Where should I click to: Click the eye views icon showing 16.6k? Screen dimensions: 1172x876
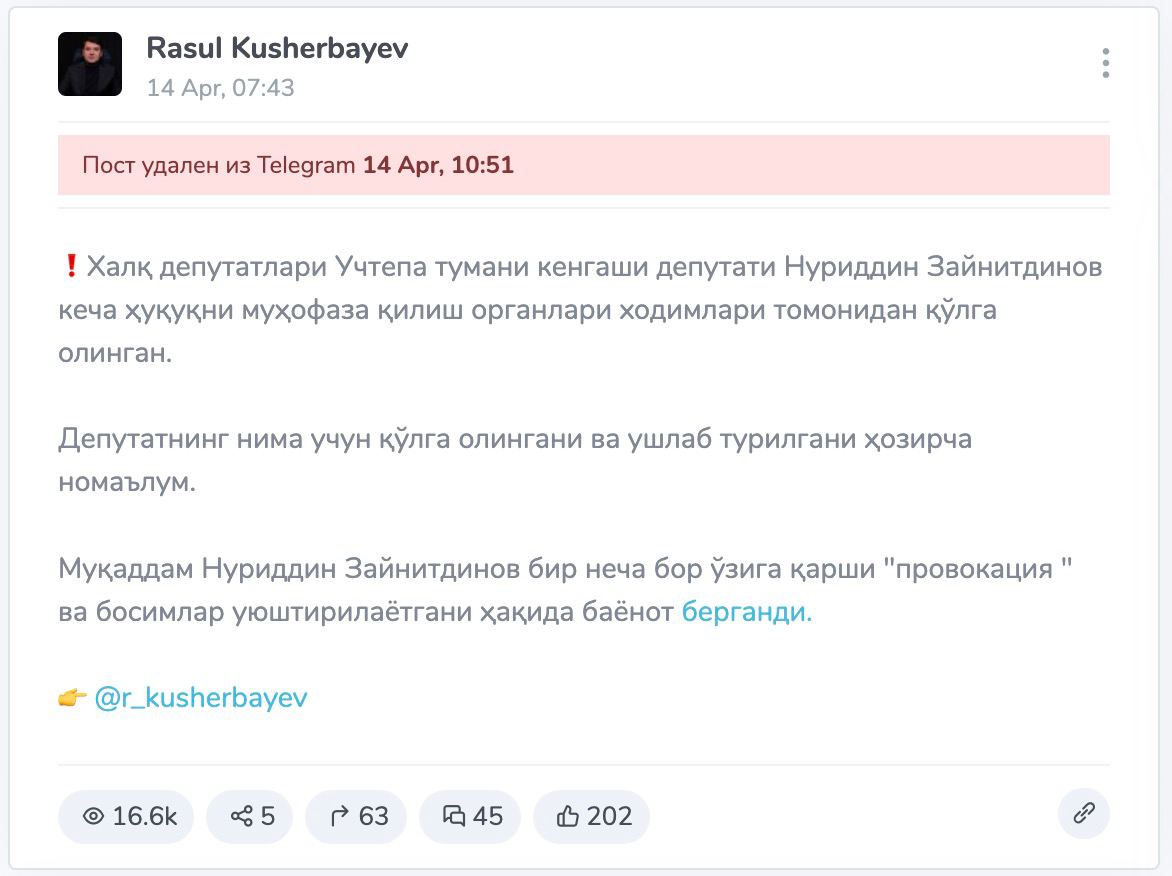tap(94, 817)
